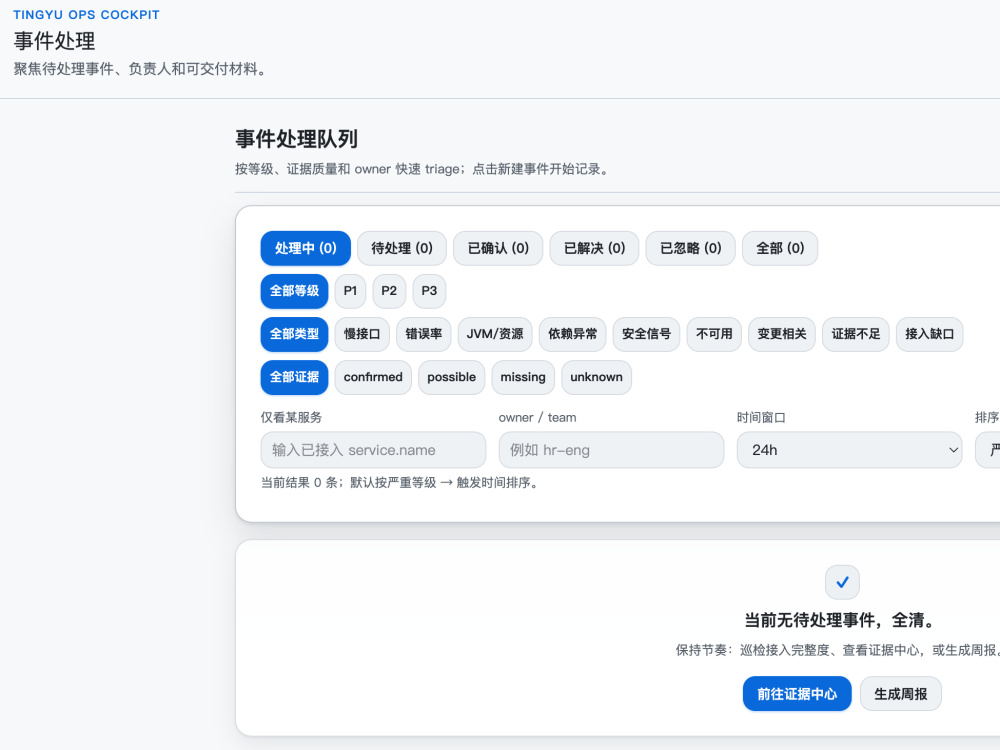Show 已确认 (0) events
The height and width of the screenshot is (750, 1000).
[x=498, y=248]
